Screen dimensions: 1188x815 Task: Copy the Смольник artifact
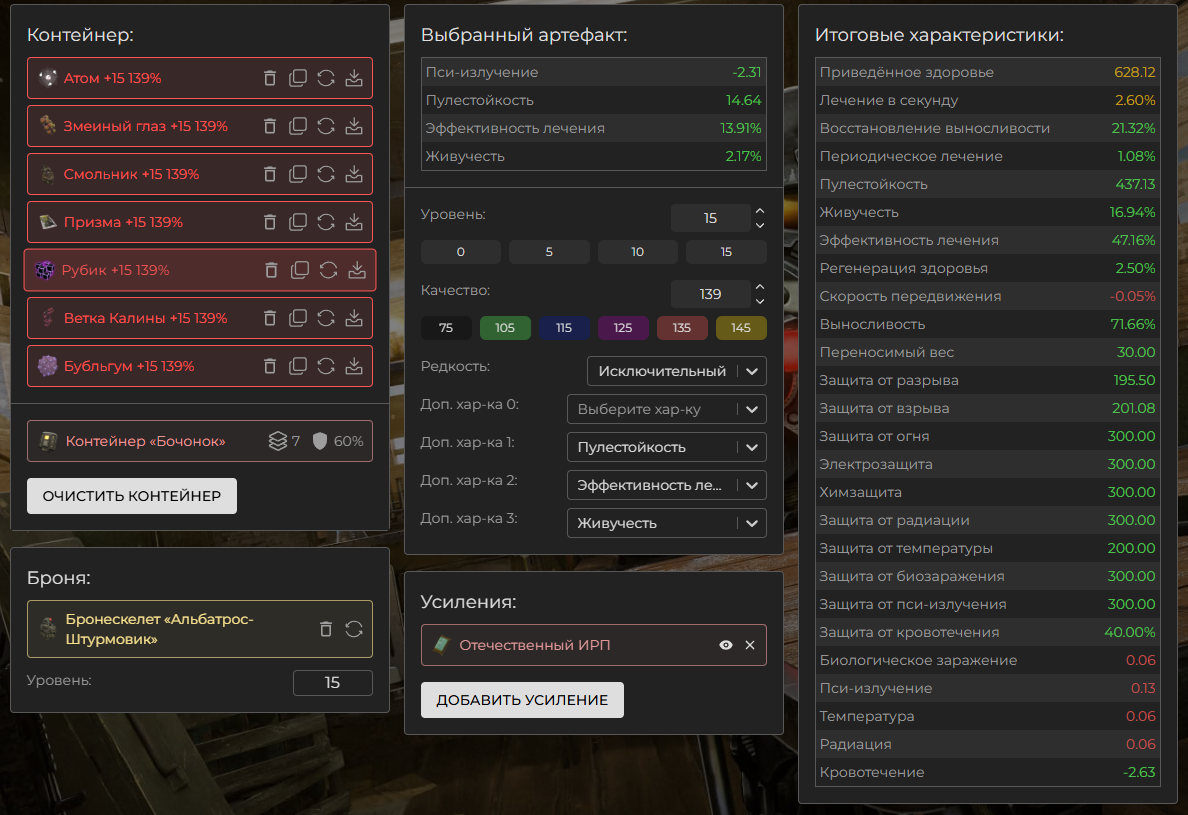tap(298, 174)
